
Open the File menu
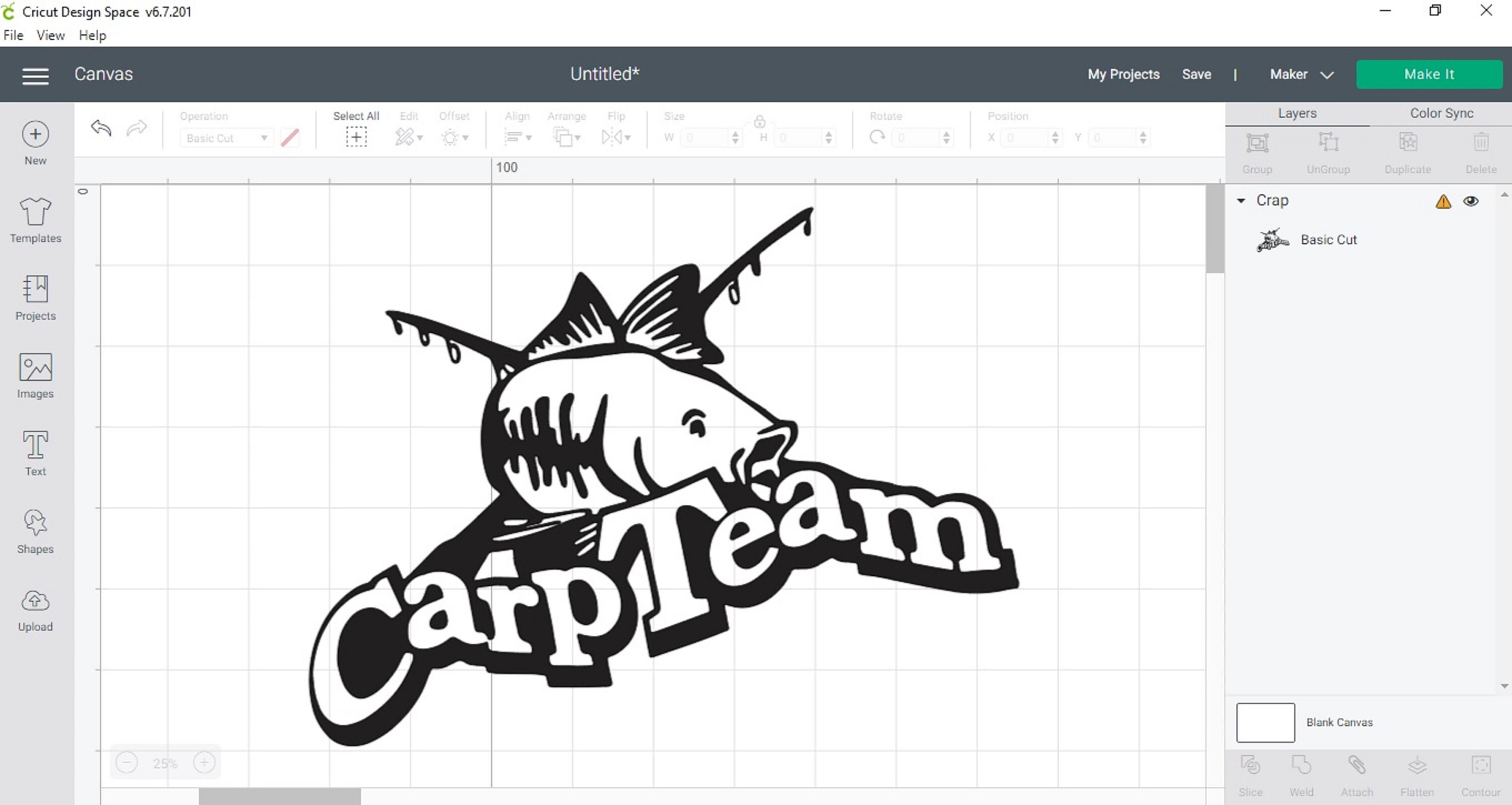(x=12, y=35)
